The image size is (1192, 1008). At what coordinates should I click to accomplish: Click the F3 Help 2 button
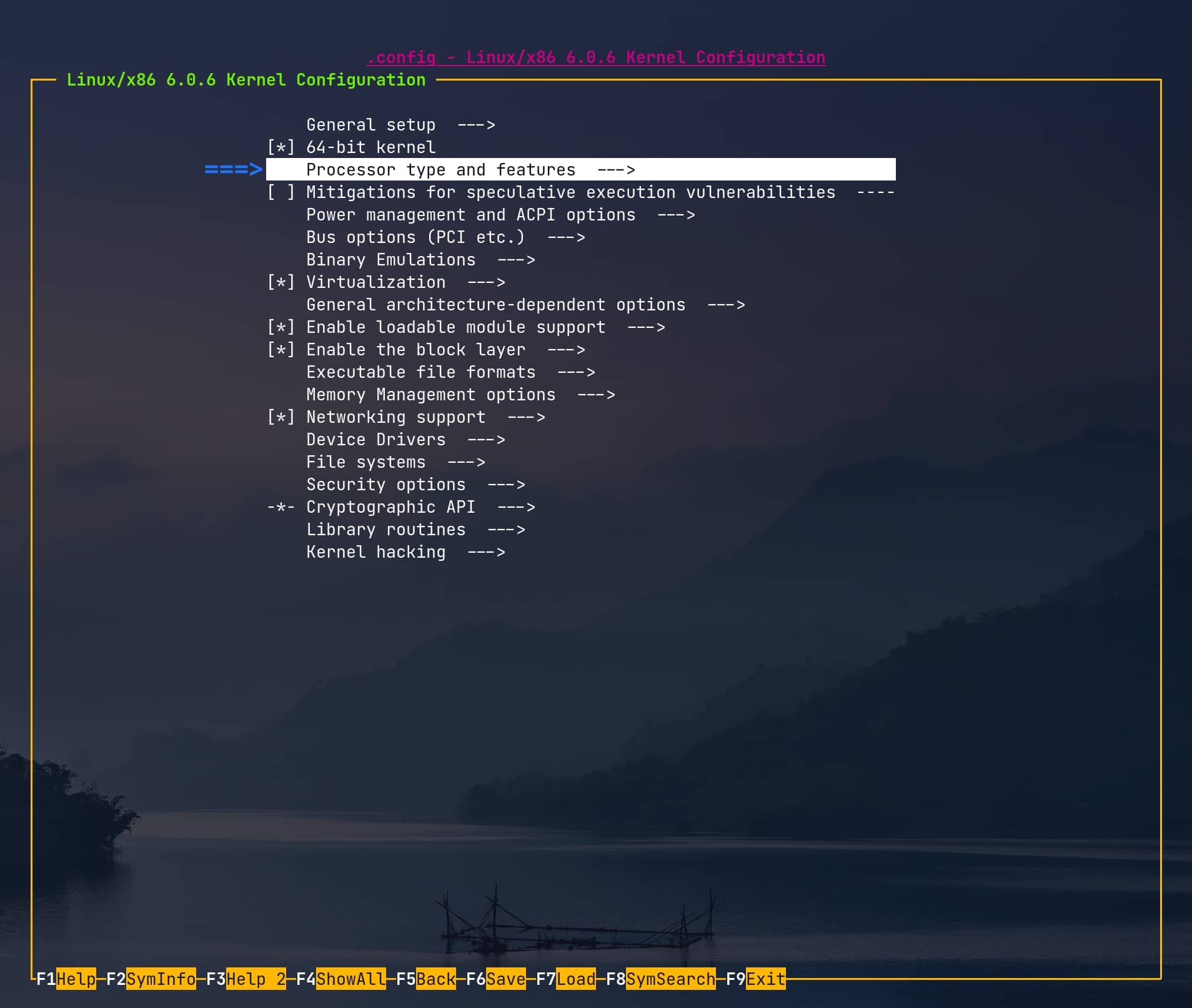point(246,979)
